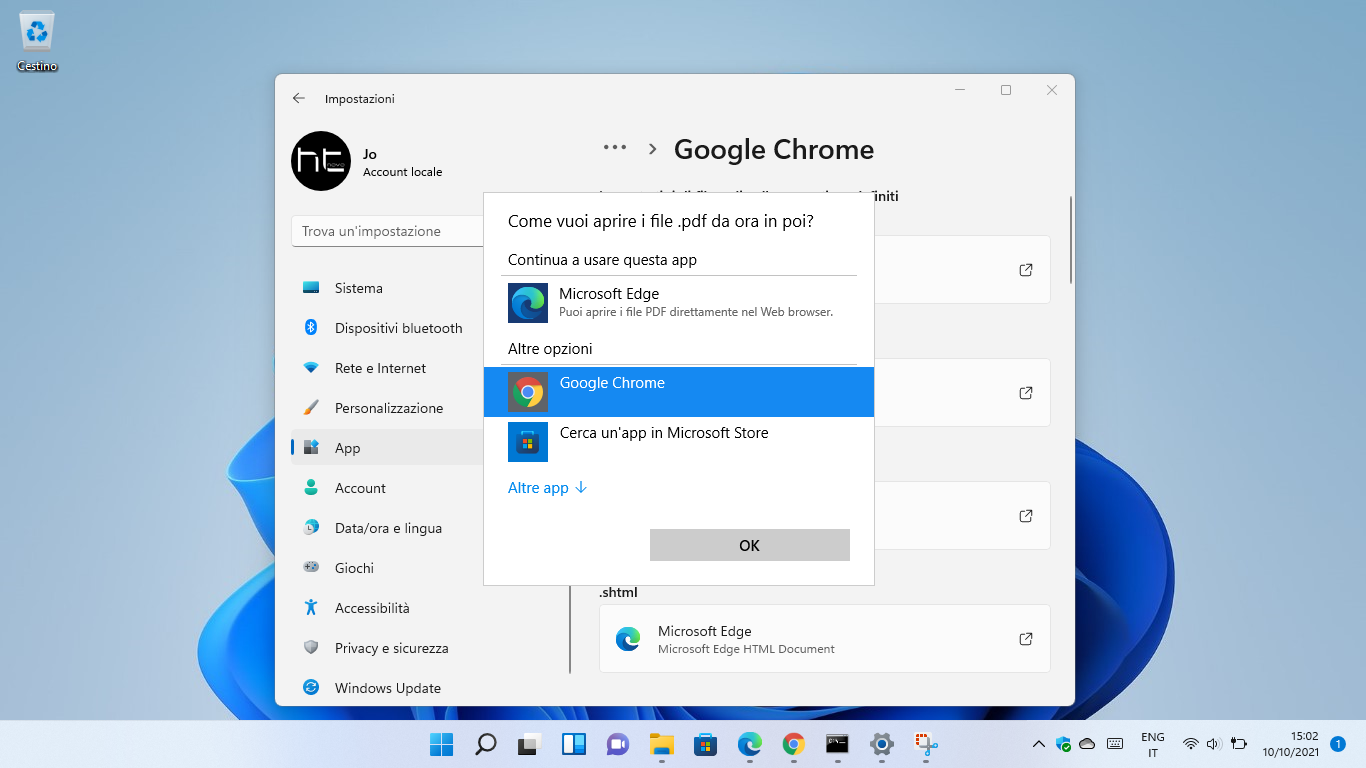The height and width of the screenshot is (768, 1366).
Task: Switch to Settings gear on taskbar
Action: point(881,744)
